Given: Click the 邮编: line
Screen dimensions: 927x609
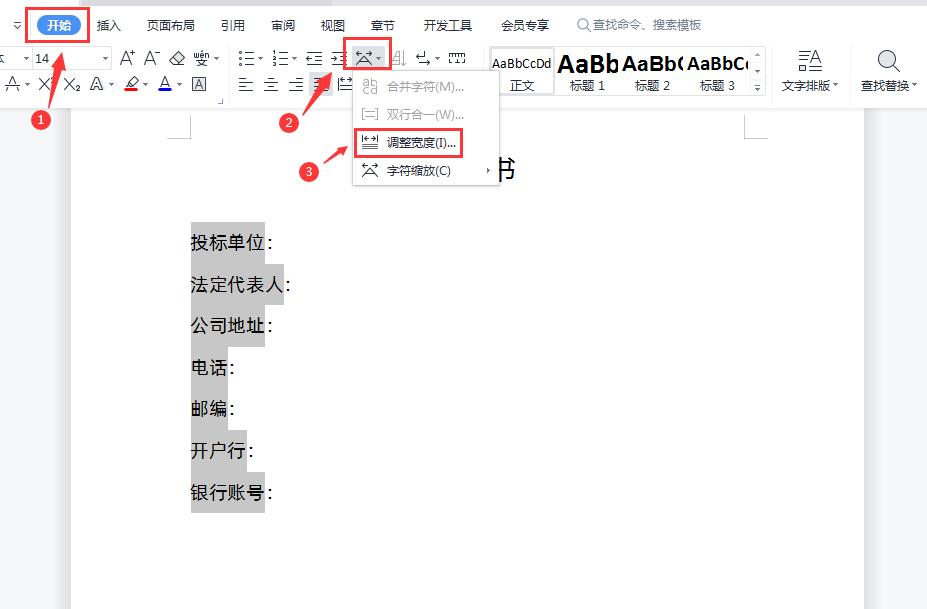Looking at the screenshot, I should click(x=213, y=409).
